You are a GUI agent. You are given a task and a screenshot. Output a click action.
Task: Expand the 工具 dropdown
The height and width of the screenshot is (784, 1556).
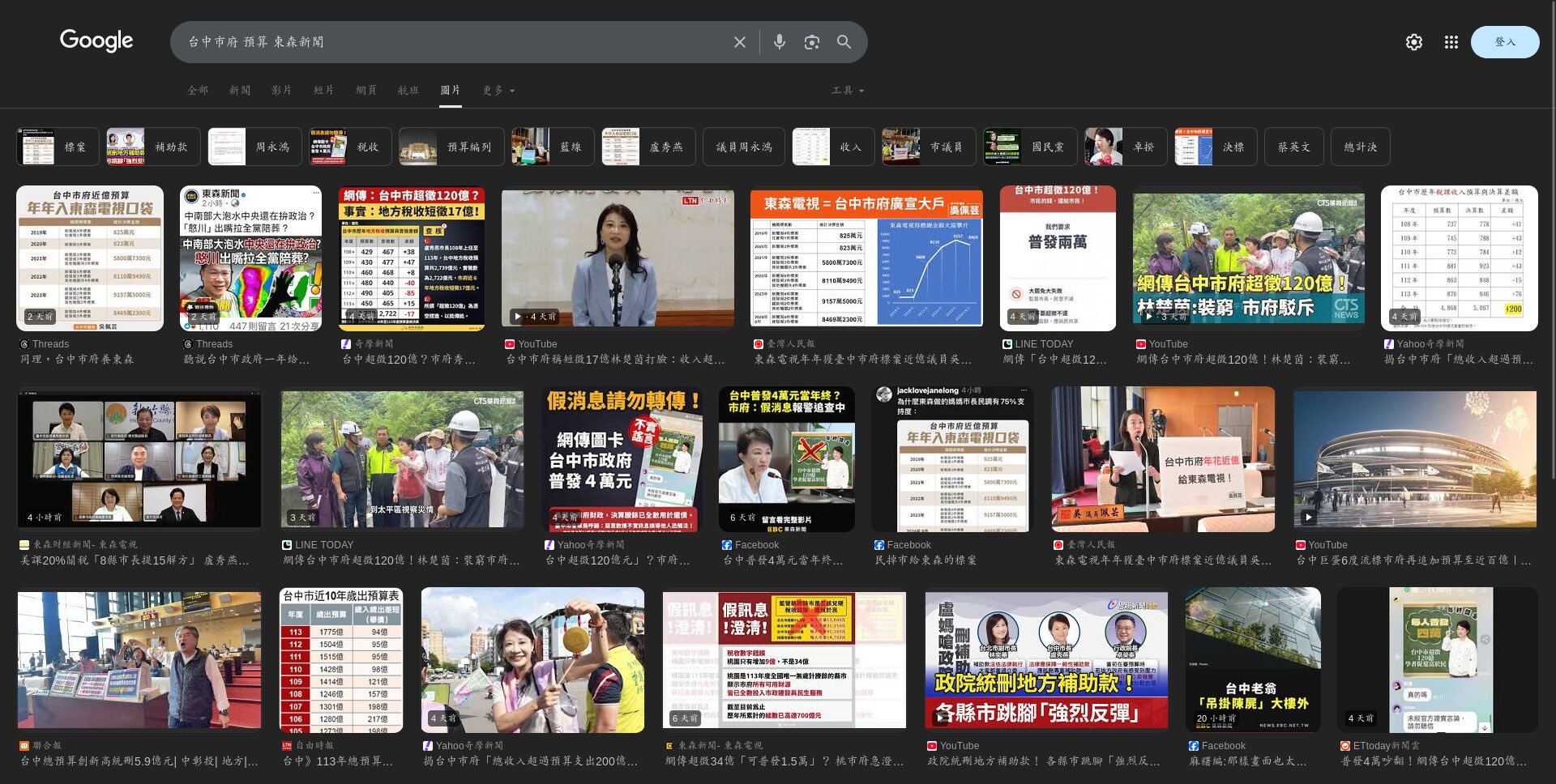[848, 90]
